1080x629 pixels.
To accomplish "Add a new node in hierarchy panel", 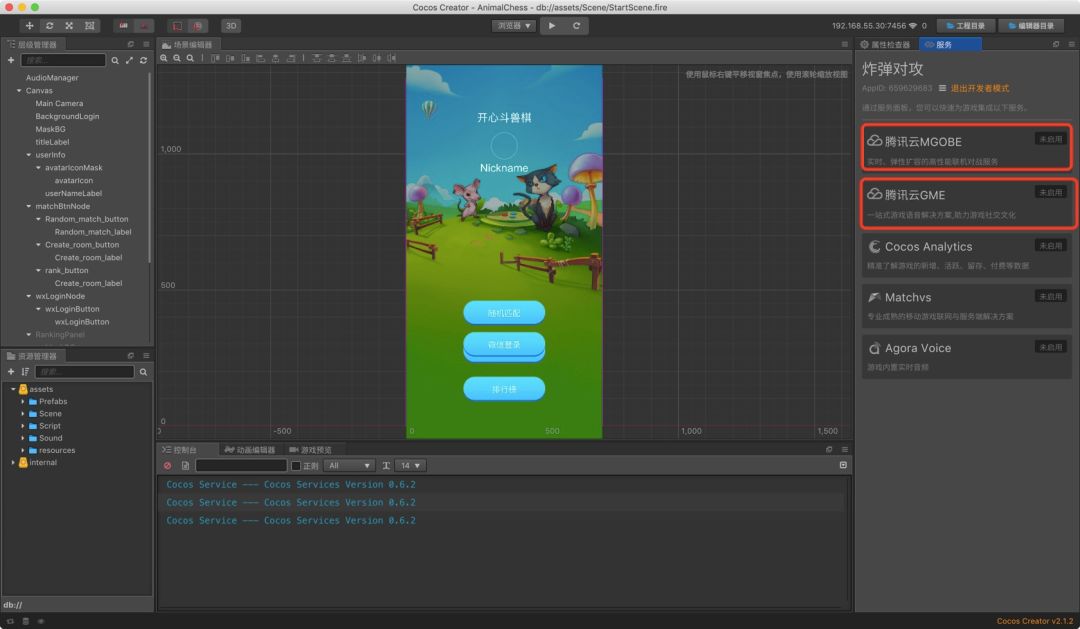I will pos(11,60).
